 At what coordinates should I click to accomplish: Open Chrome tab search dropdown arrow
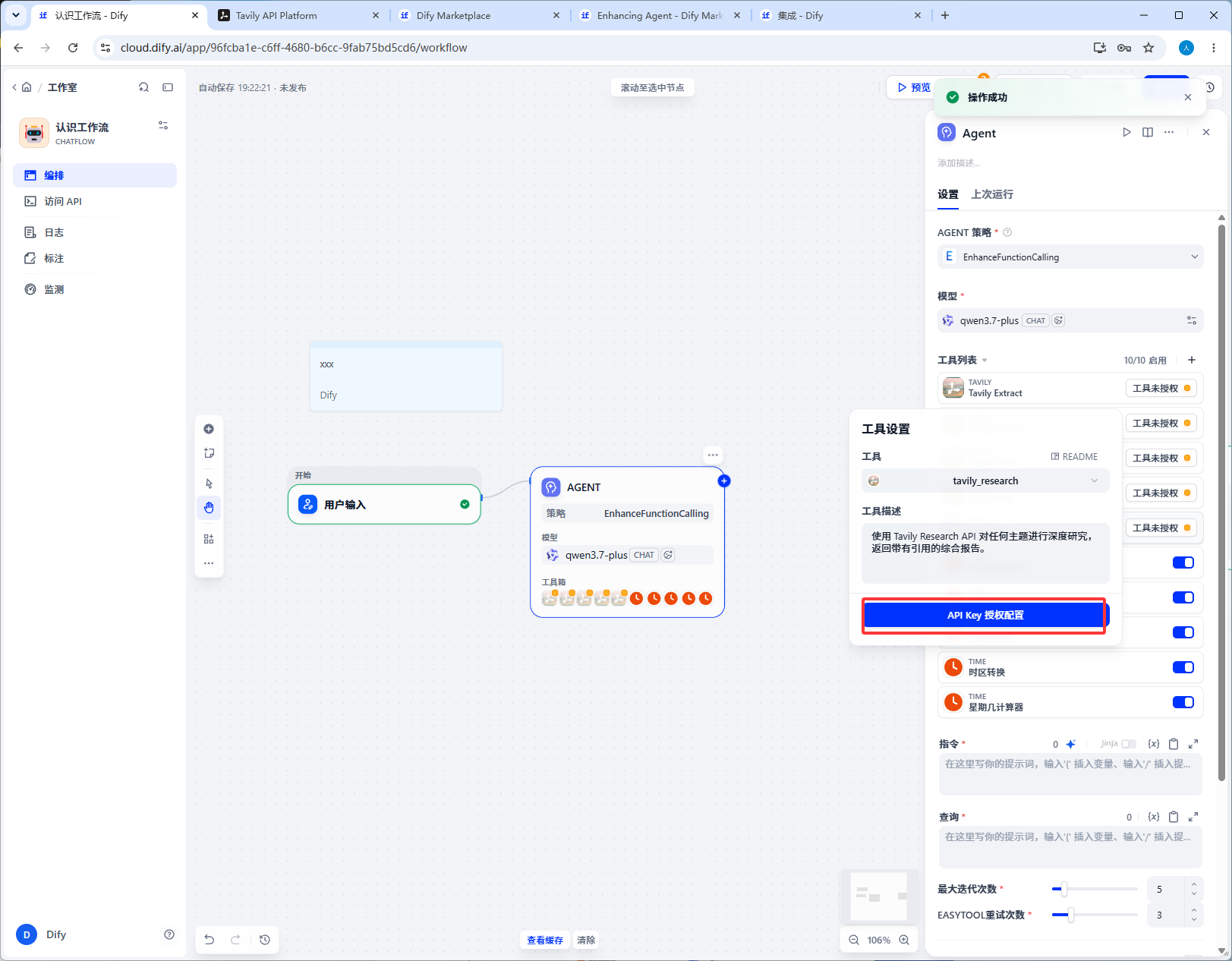pos(16,15)
